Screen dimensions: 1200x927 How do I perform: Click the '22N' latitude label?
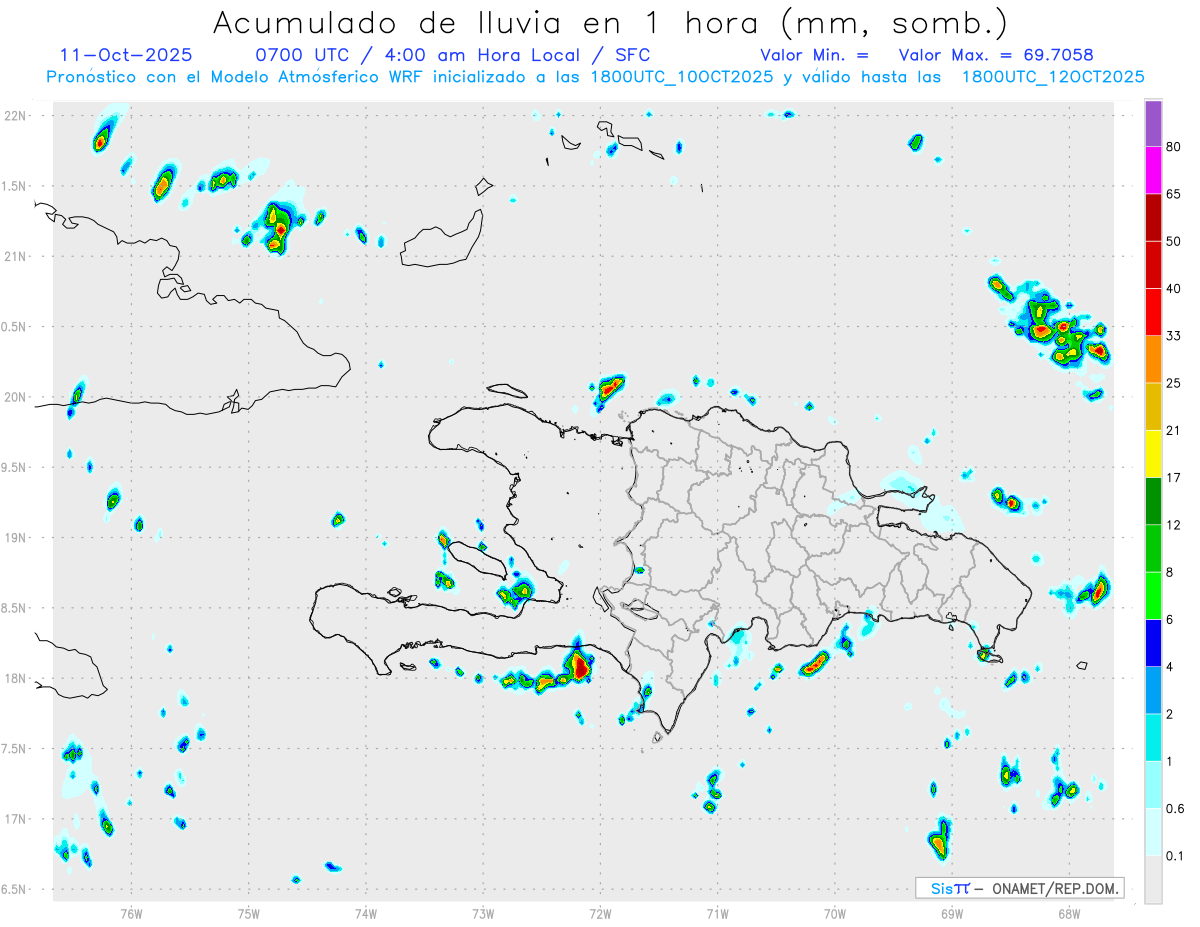pos(15,116)
